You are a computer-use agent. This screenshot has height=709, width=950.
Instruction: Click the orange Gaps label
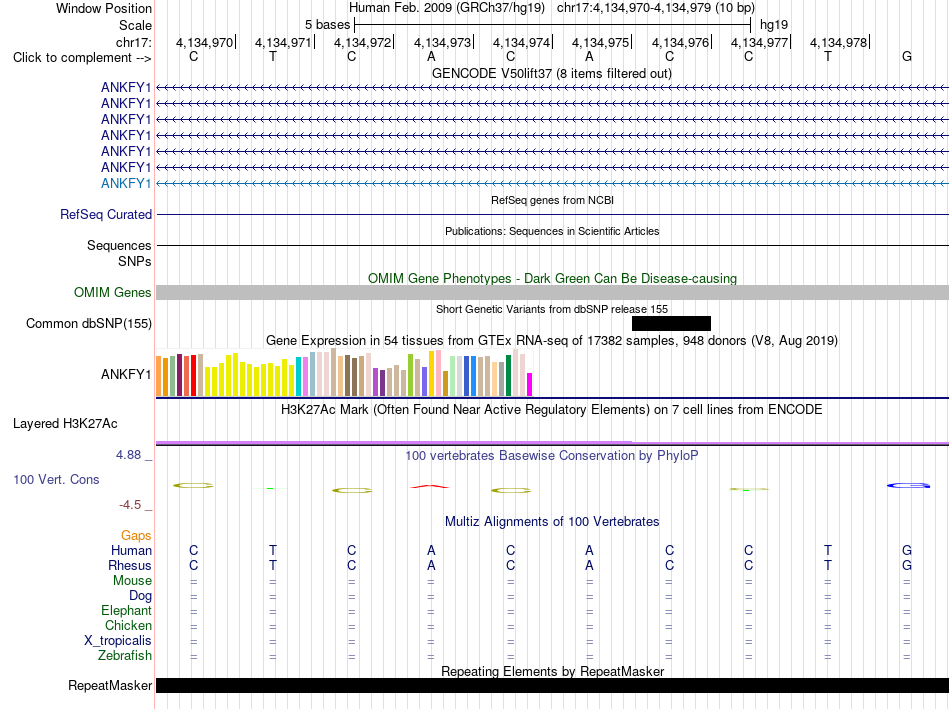136,535
